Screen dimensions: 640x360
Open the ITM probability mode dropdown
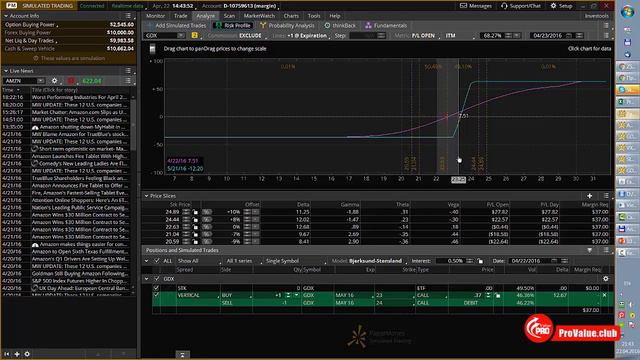459,36
